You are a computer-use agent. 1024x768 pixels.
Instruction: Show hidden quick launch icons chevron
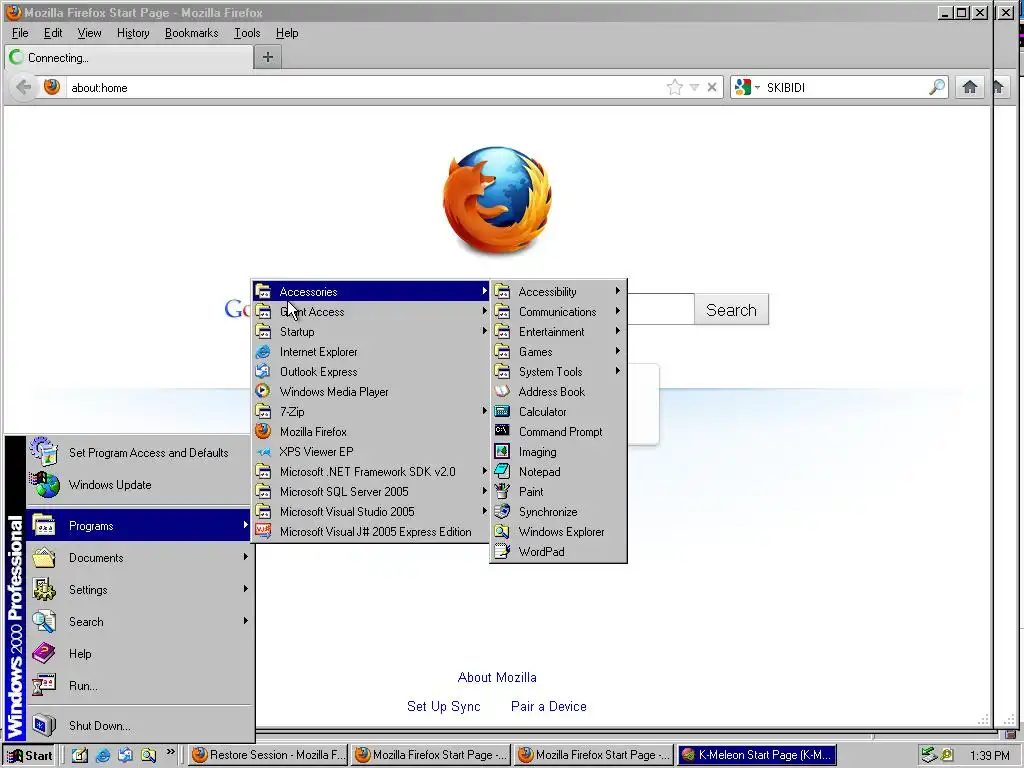coord(170,752)
